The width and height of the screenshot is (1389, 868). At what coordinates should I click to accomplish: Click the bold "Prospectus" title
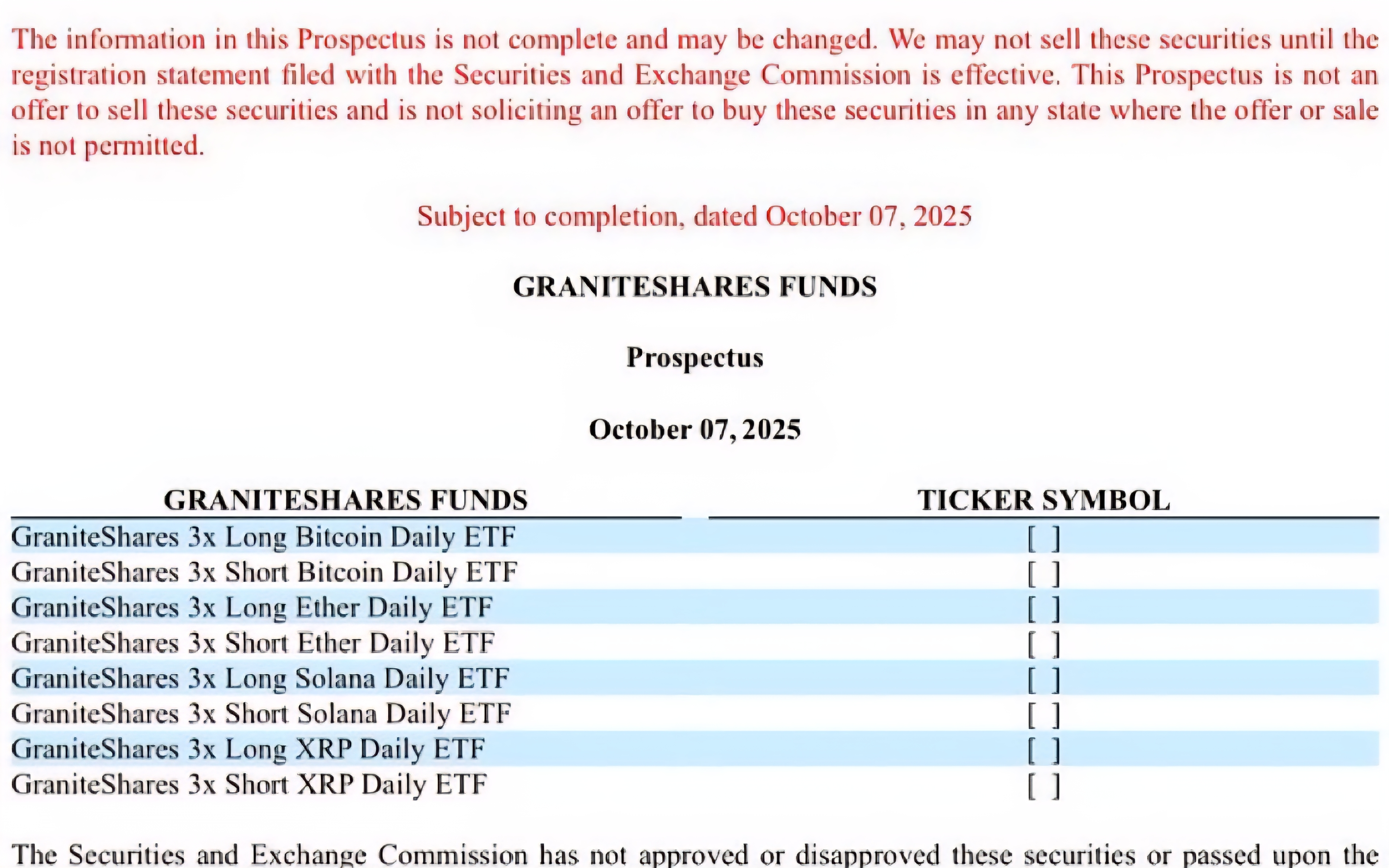pos(694,357)
